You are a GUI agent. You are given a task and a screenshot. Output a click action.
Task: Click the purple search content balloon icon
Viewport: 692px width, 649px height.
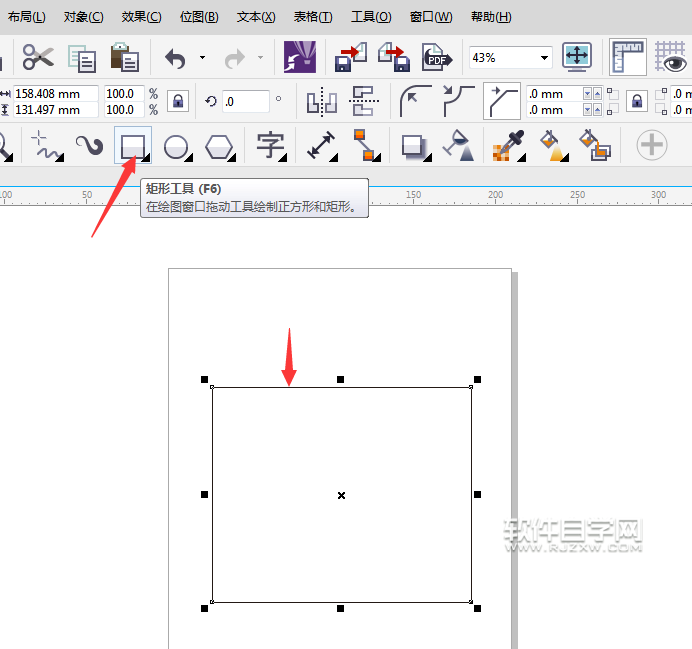(x=300, y=57)
